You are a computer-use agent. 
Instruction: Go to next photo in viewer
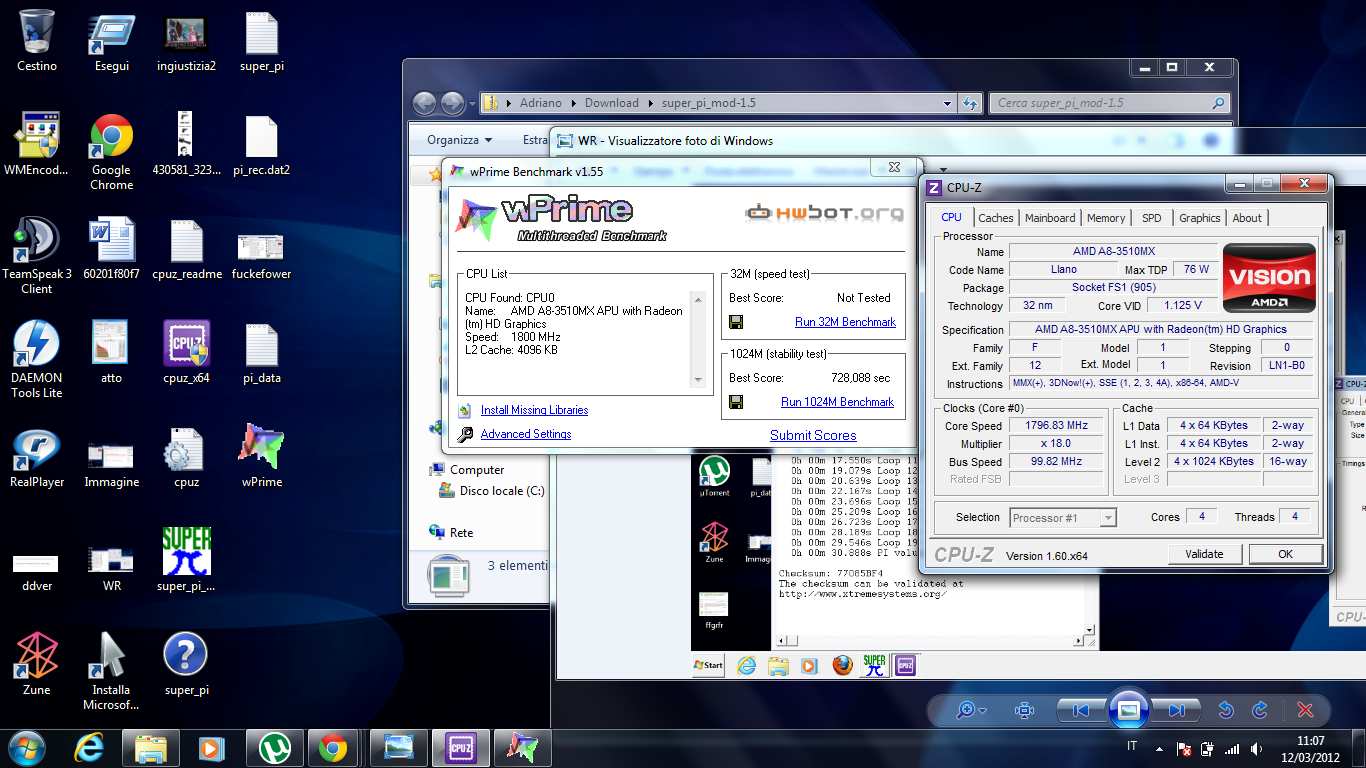point(1176,711)
